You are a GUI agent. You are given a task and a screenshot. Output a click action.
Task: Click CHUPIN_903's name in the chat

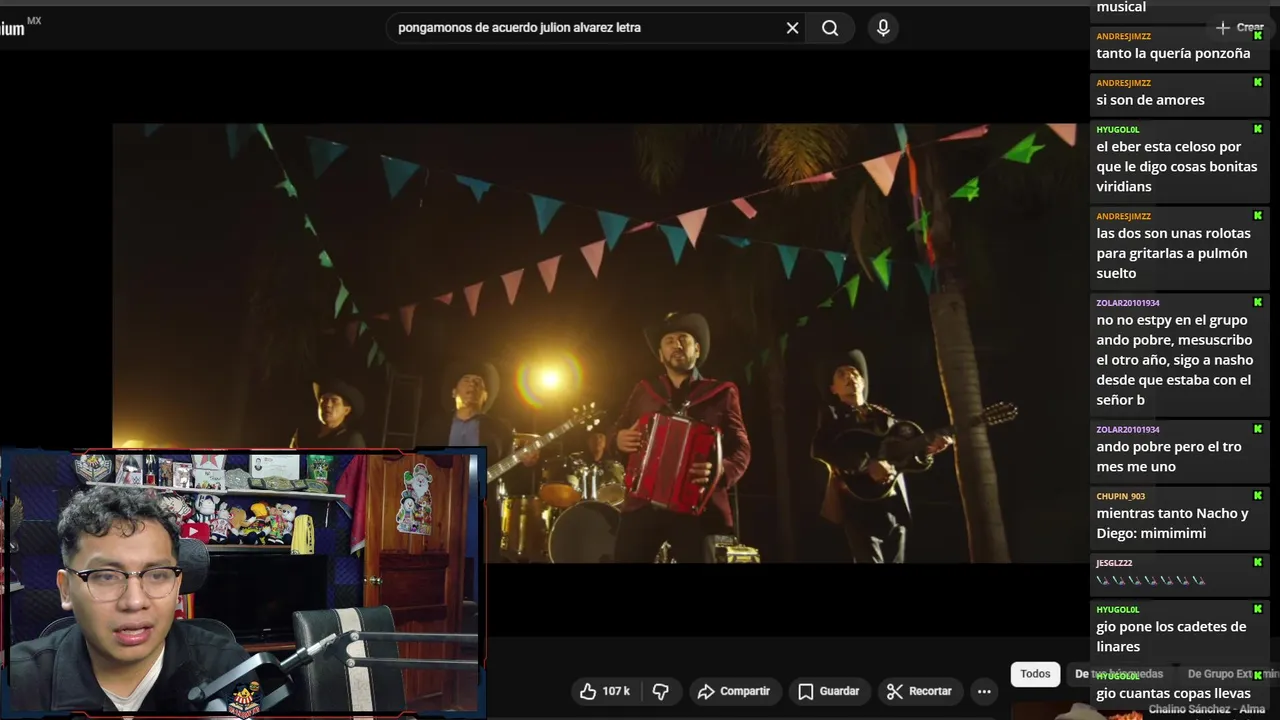tap(1121, 496)
